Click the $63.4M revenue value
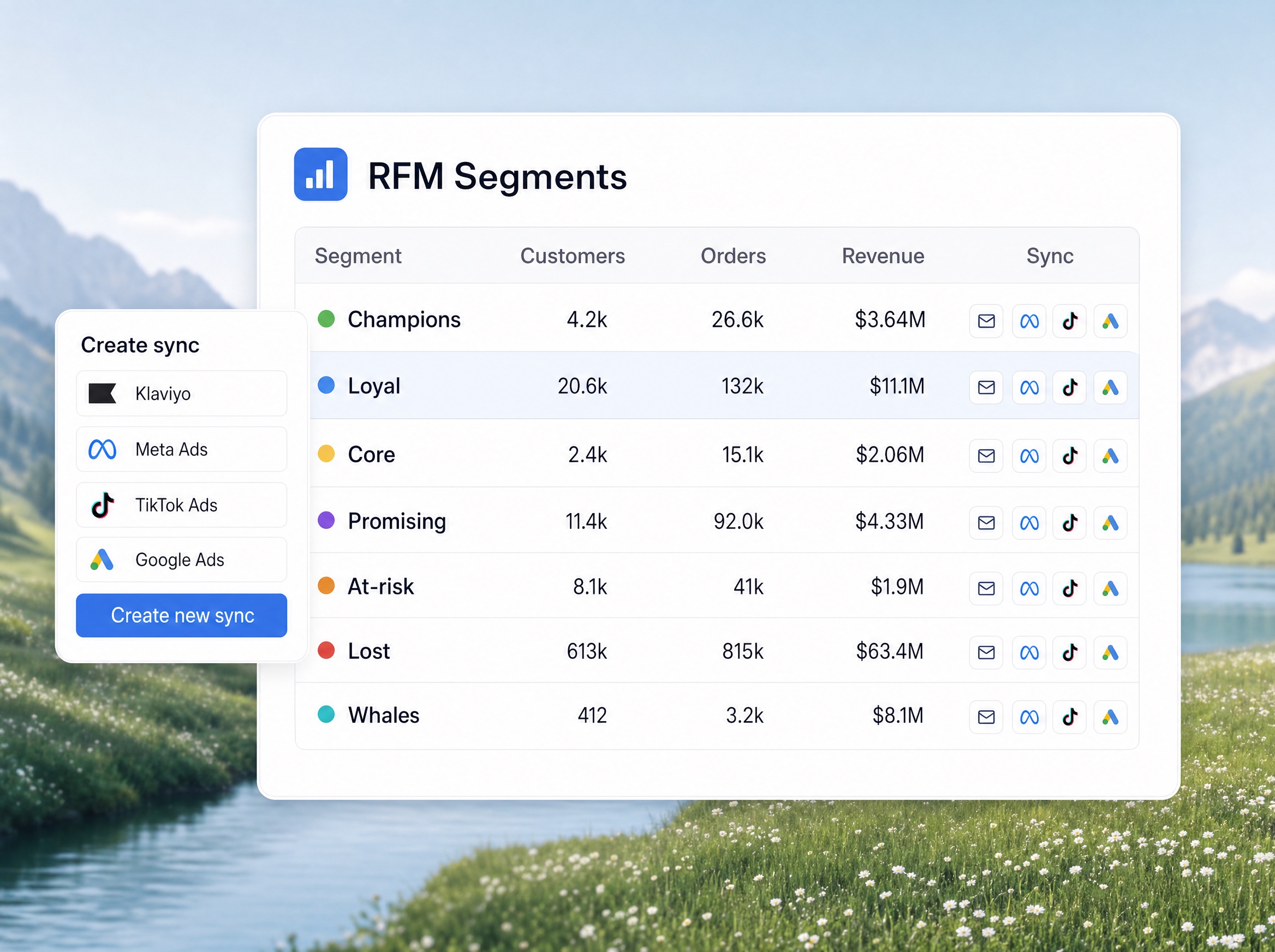The height and width of the screenshot is (952, 1275). (890, 651)
